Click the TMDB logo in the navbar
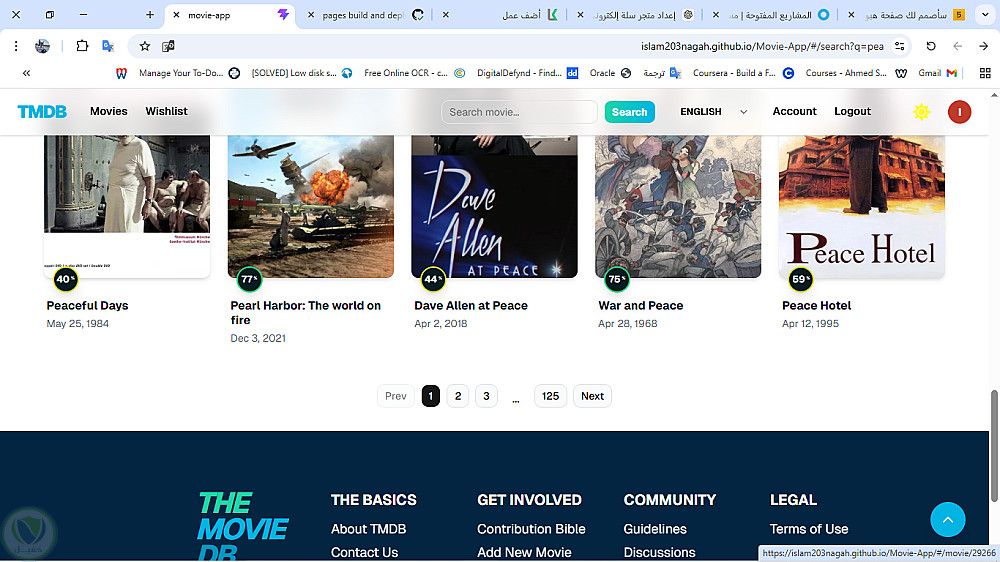Image resolution: width=1000 pixels, height=562 pixels. click(42, 112)
